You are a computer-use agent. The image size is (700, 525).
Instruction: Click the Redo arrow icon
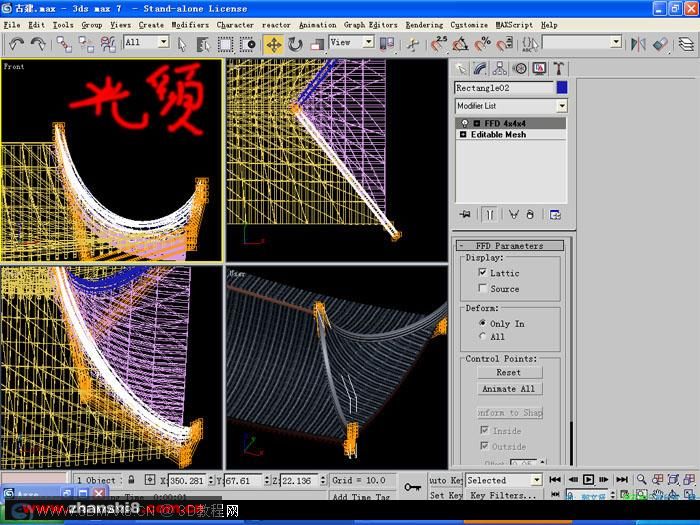pos(38,44)
